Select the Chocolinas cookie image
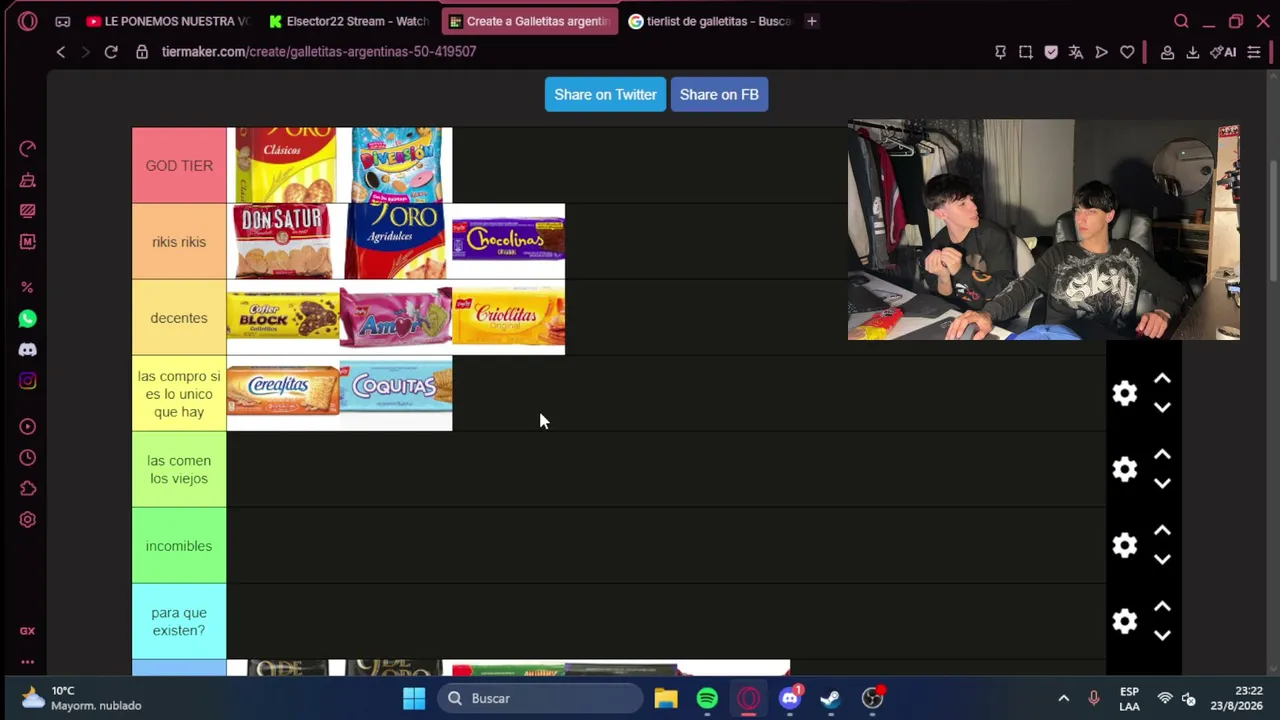The height and width of the screenshot is (720, 1280). click(x=508, y=241)
